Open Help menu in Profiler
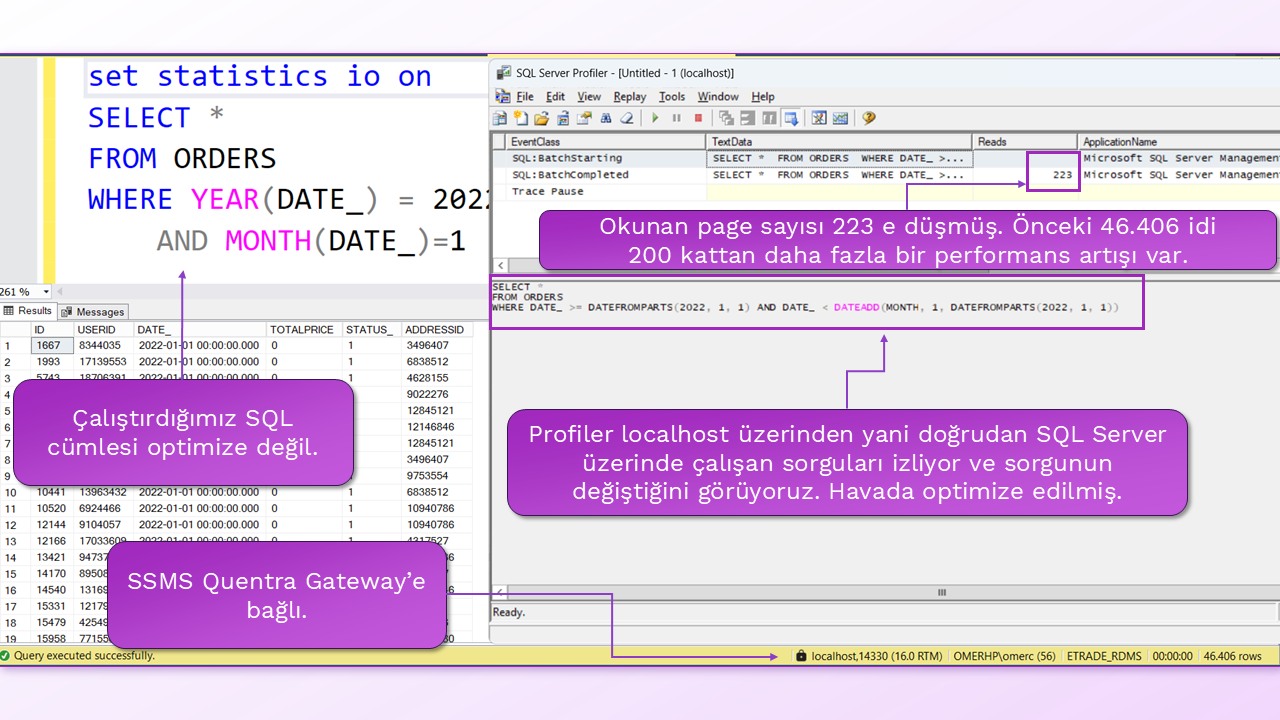 click(763, 97)
